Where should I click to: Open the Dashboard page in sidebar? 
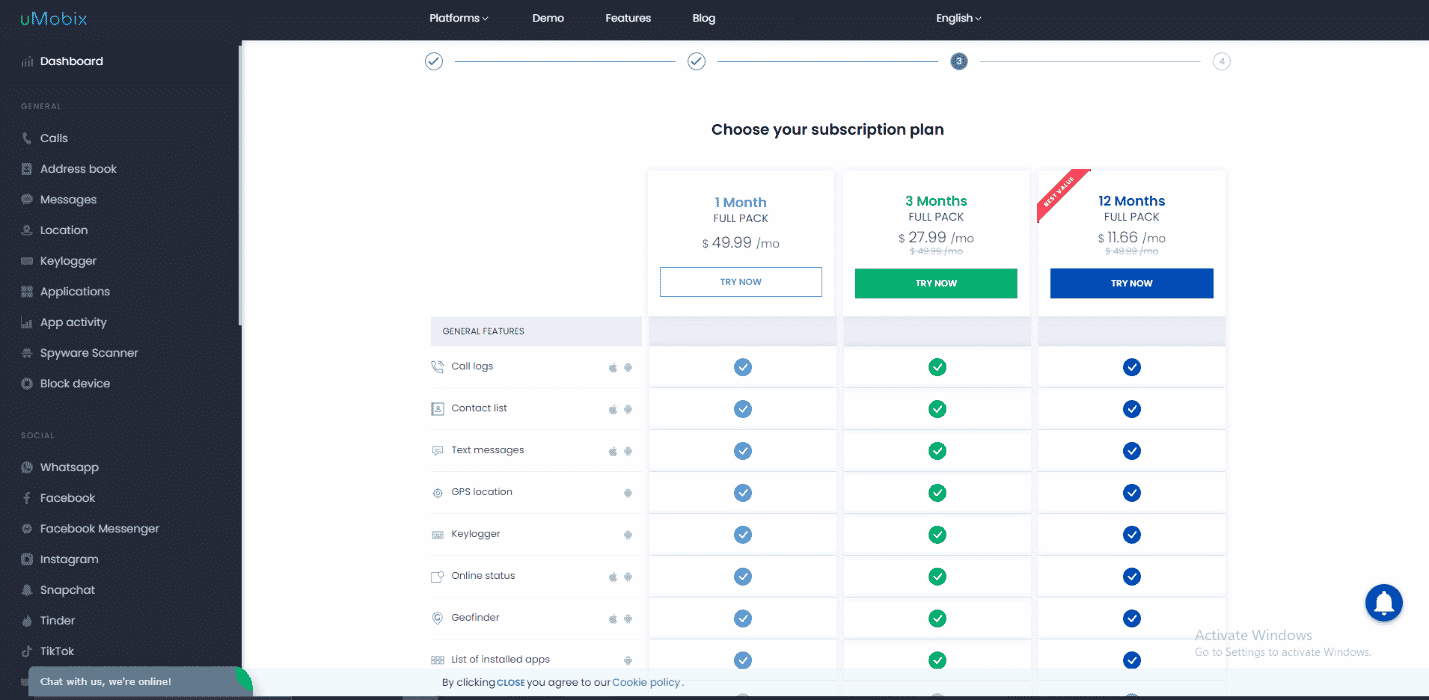coord(71,61)
